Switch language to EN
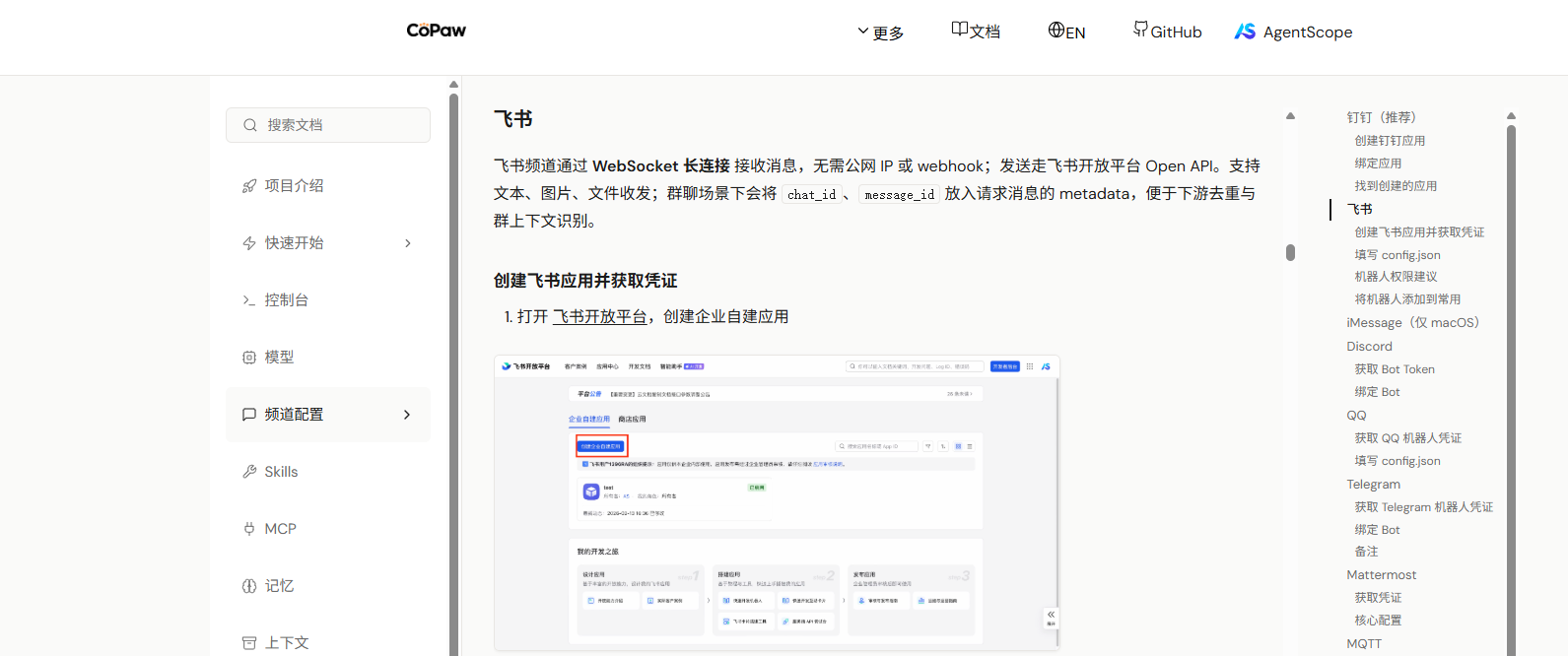Viewport: 1568px width, 656px height. pyautogui.click(x=1066, y=32)
